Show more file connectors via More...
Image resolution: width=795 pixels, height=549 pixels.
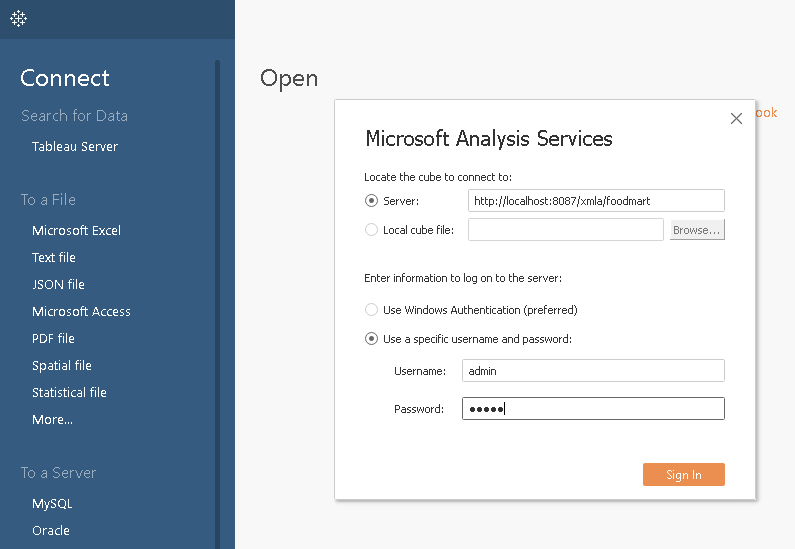pyautogui.click(x=52, y=420)
